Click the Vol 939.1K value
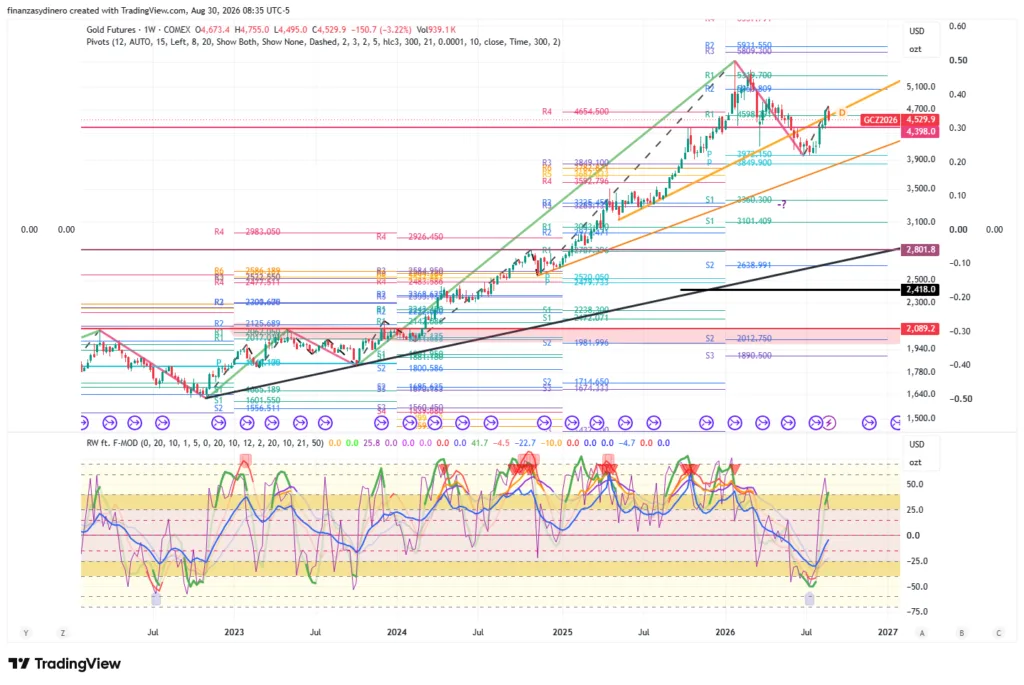1024x685 pixels. tap(436, 29)
